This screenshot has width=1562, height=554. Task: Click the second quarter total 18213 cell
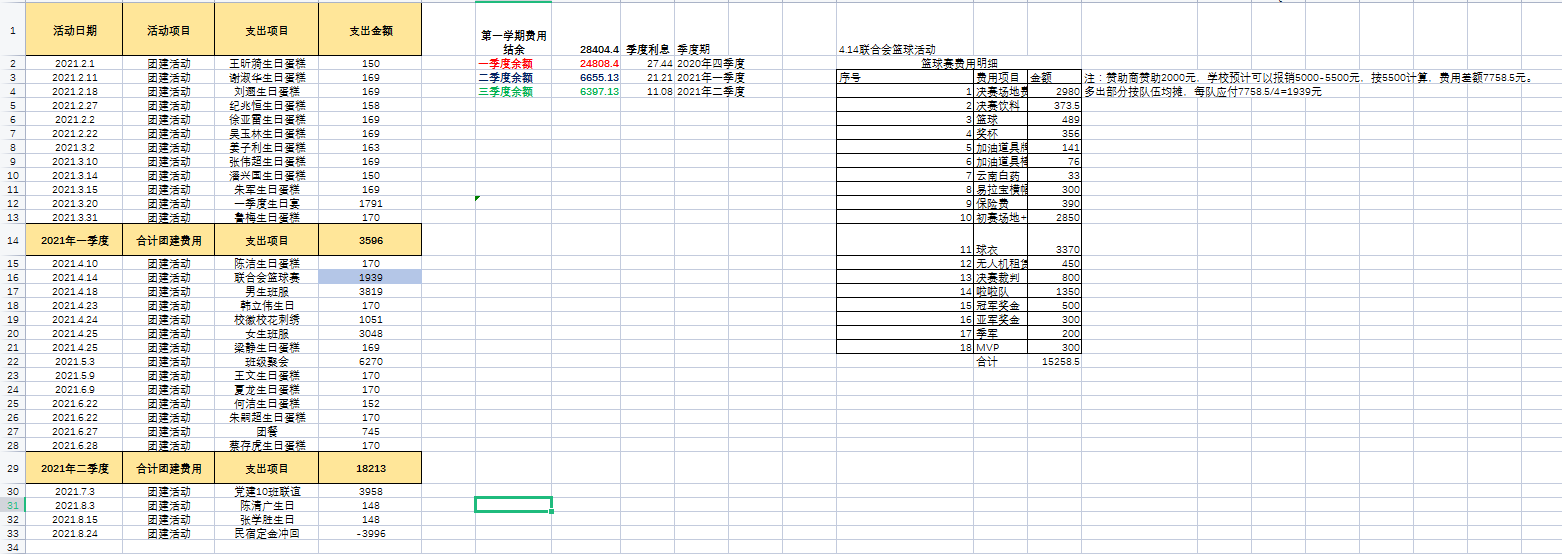370,468
